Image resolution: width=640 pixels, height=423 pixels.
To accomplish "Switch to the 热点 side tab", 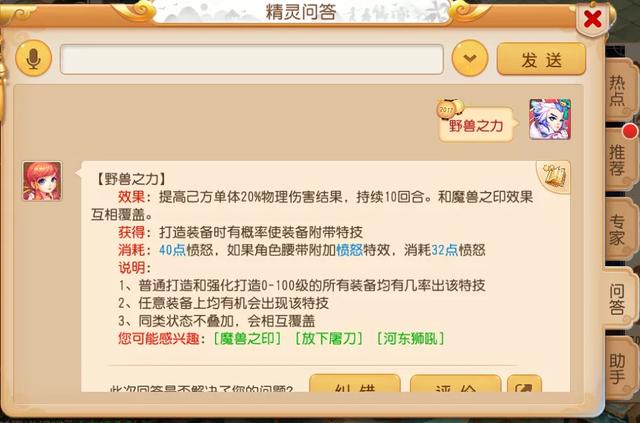I will tap(618, 91).
